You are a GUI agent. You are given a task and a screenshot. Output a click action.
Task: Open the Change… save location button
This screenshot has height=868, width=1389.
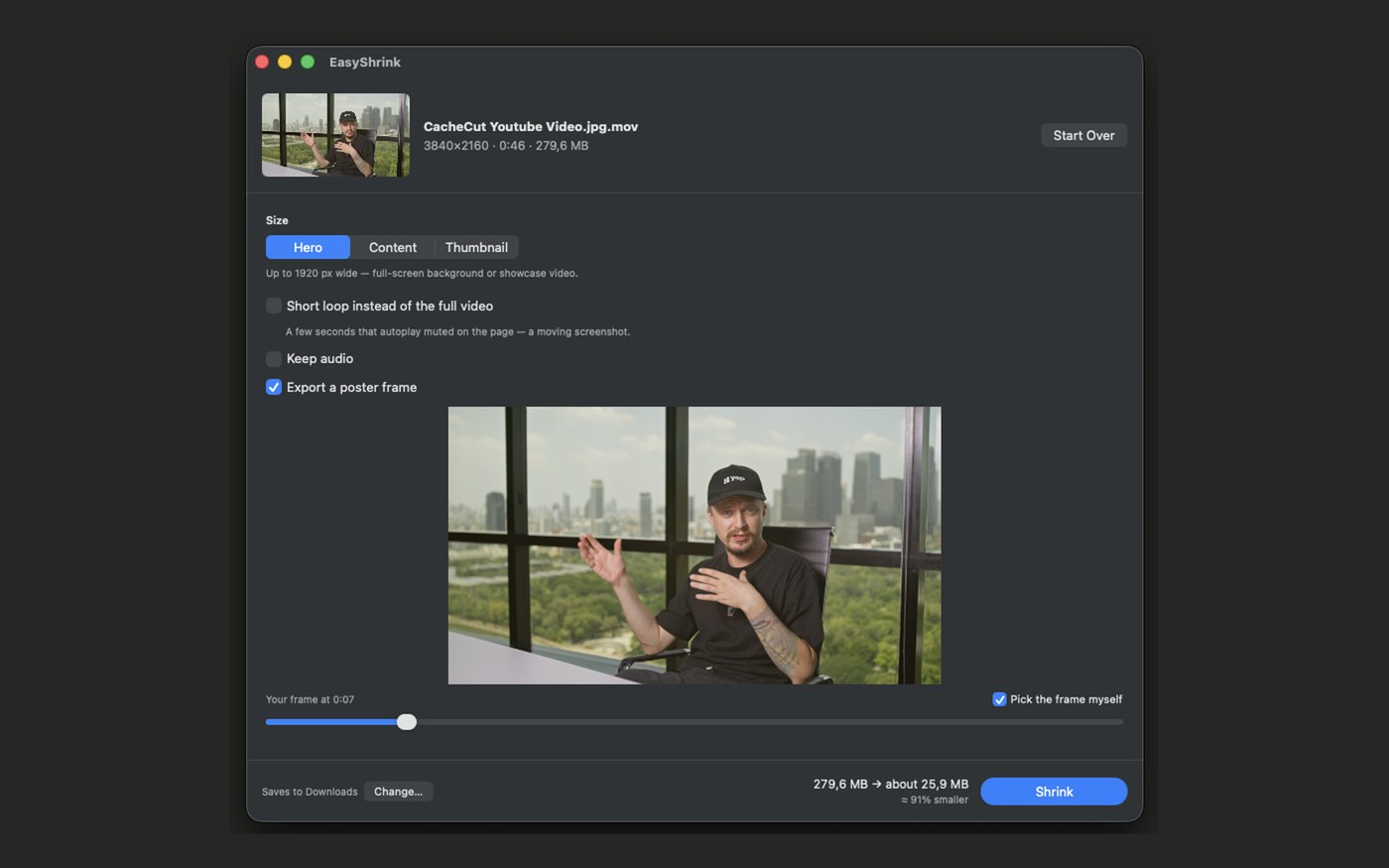point(398,792)
